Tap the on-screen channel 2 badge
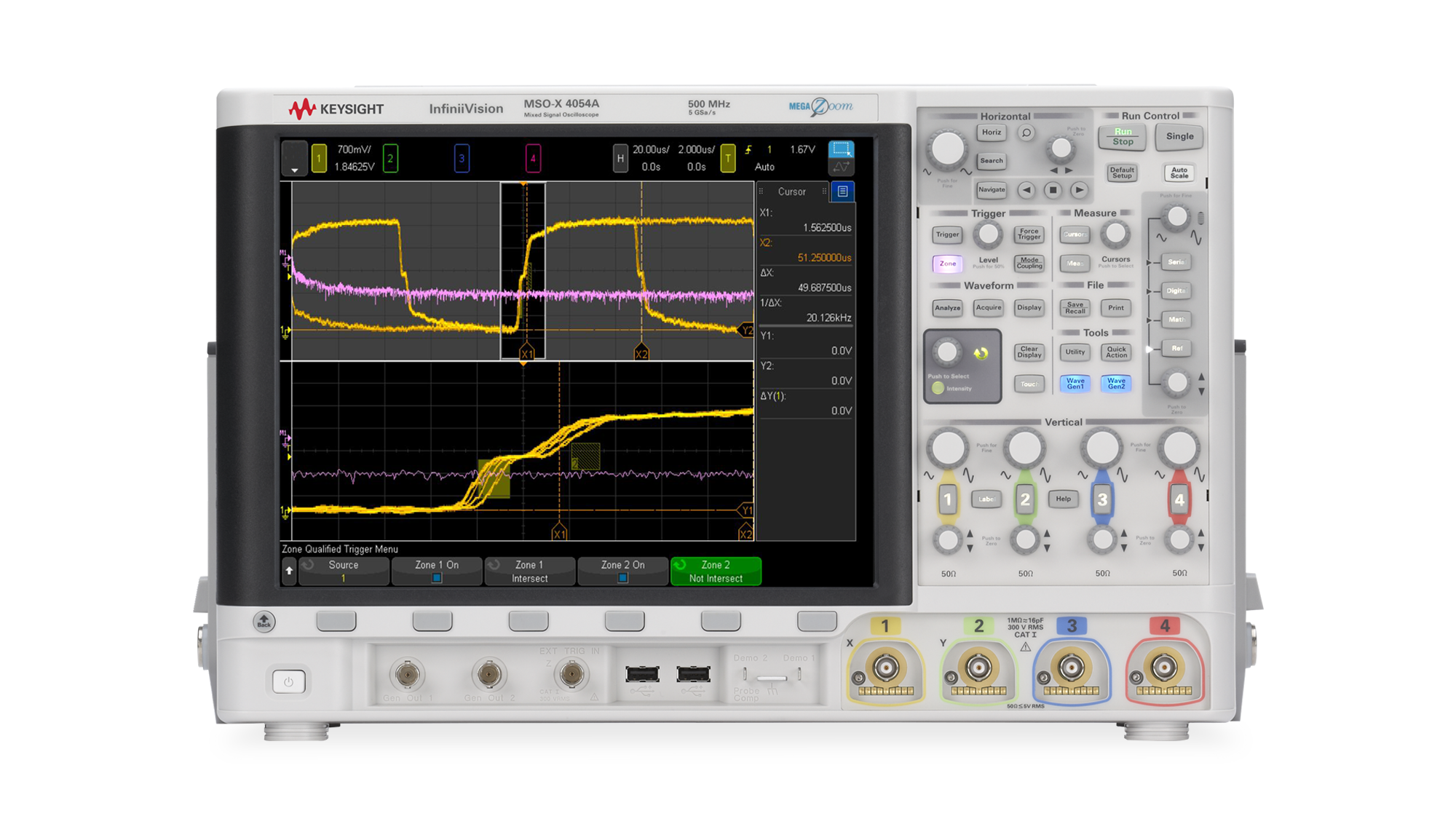 pos(390,158)
